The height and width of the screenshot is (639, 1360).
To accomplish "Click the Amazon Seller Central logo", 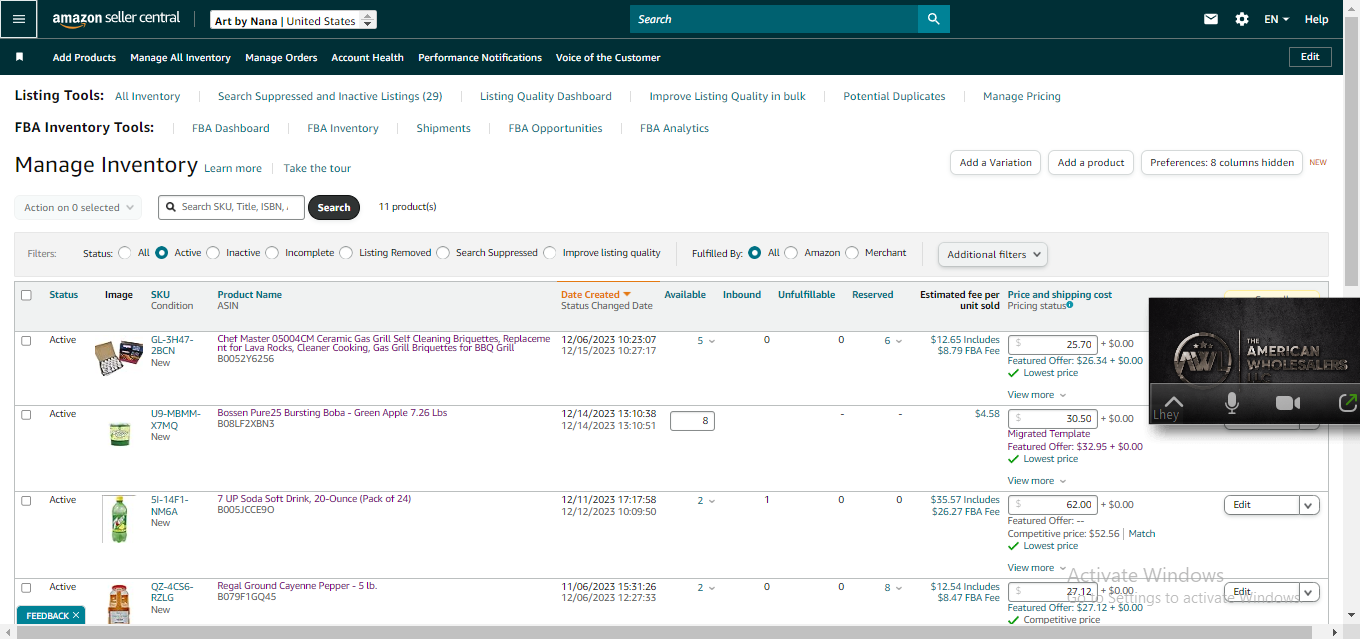I will 116,19.
